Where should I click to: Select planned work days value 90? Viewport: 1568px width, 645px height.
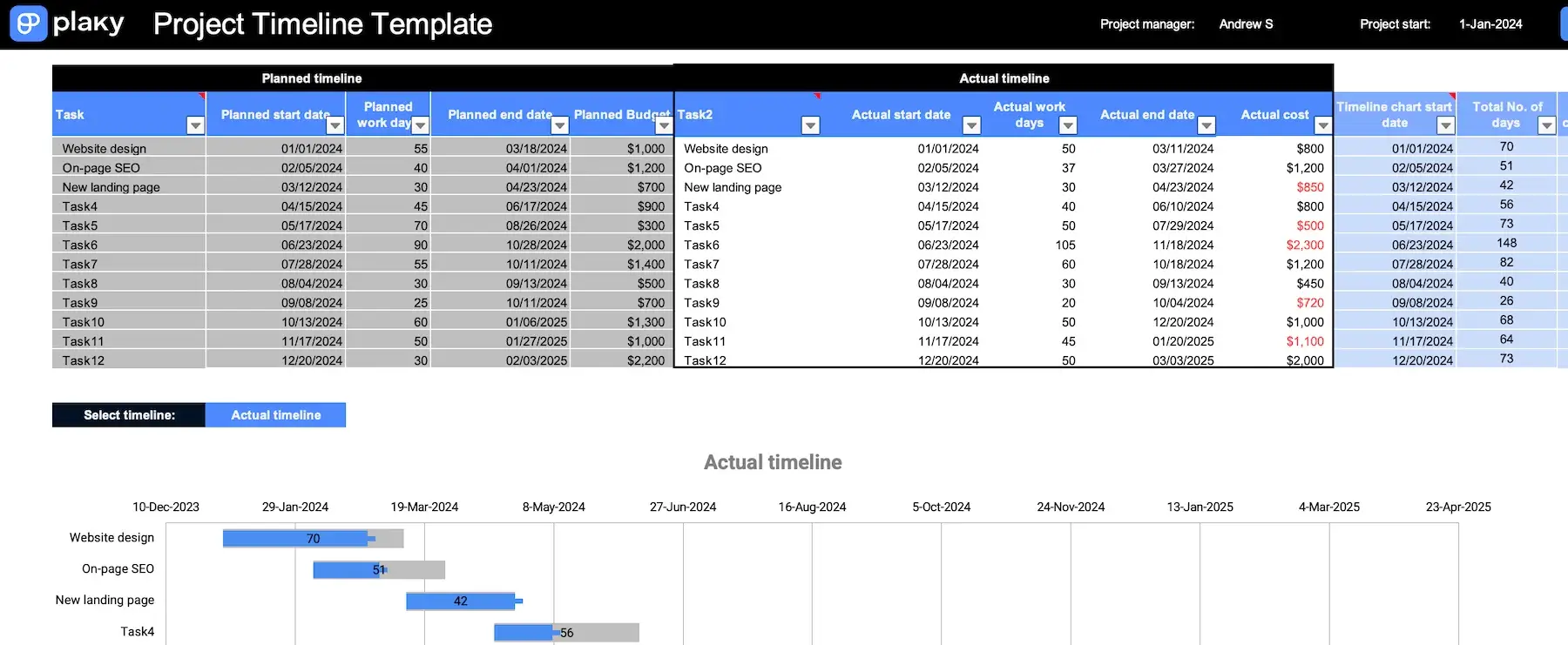coord(389,245)
